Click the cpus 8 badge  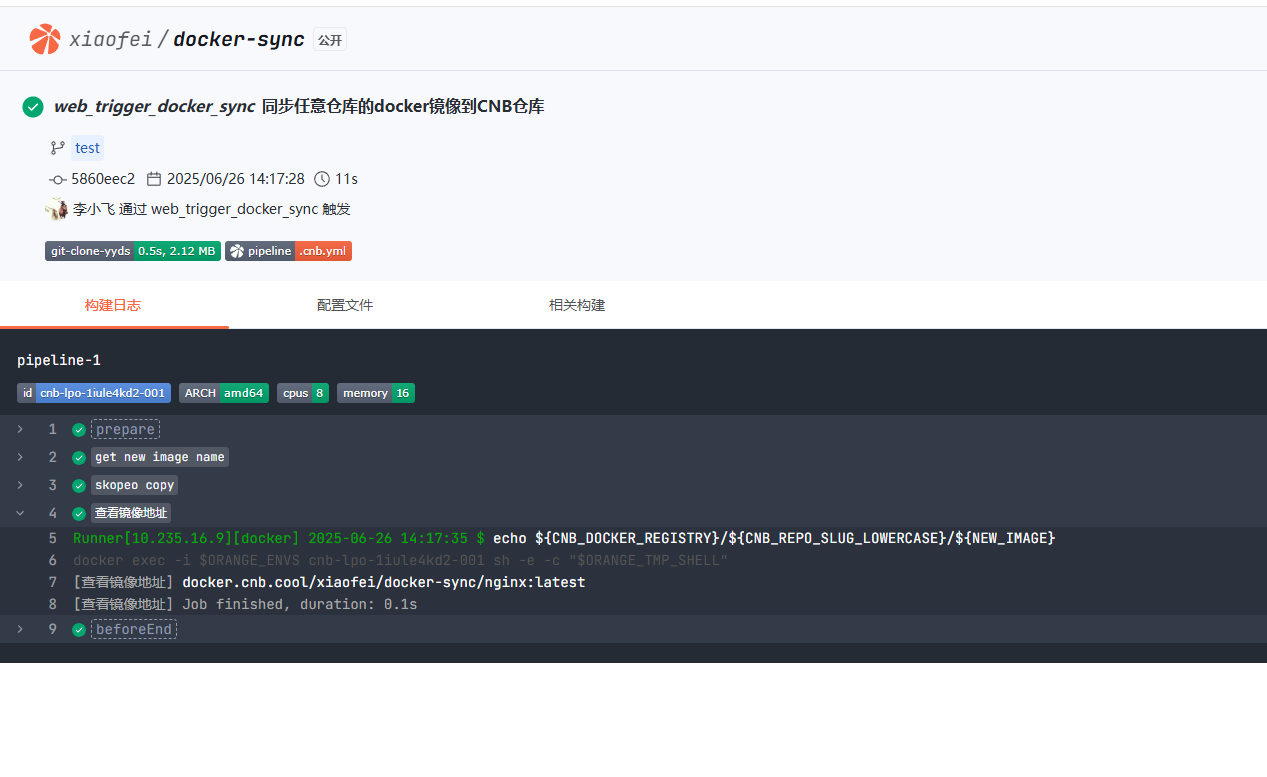tap(303, 393)
